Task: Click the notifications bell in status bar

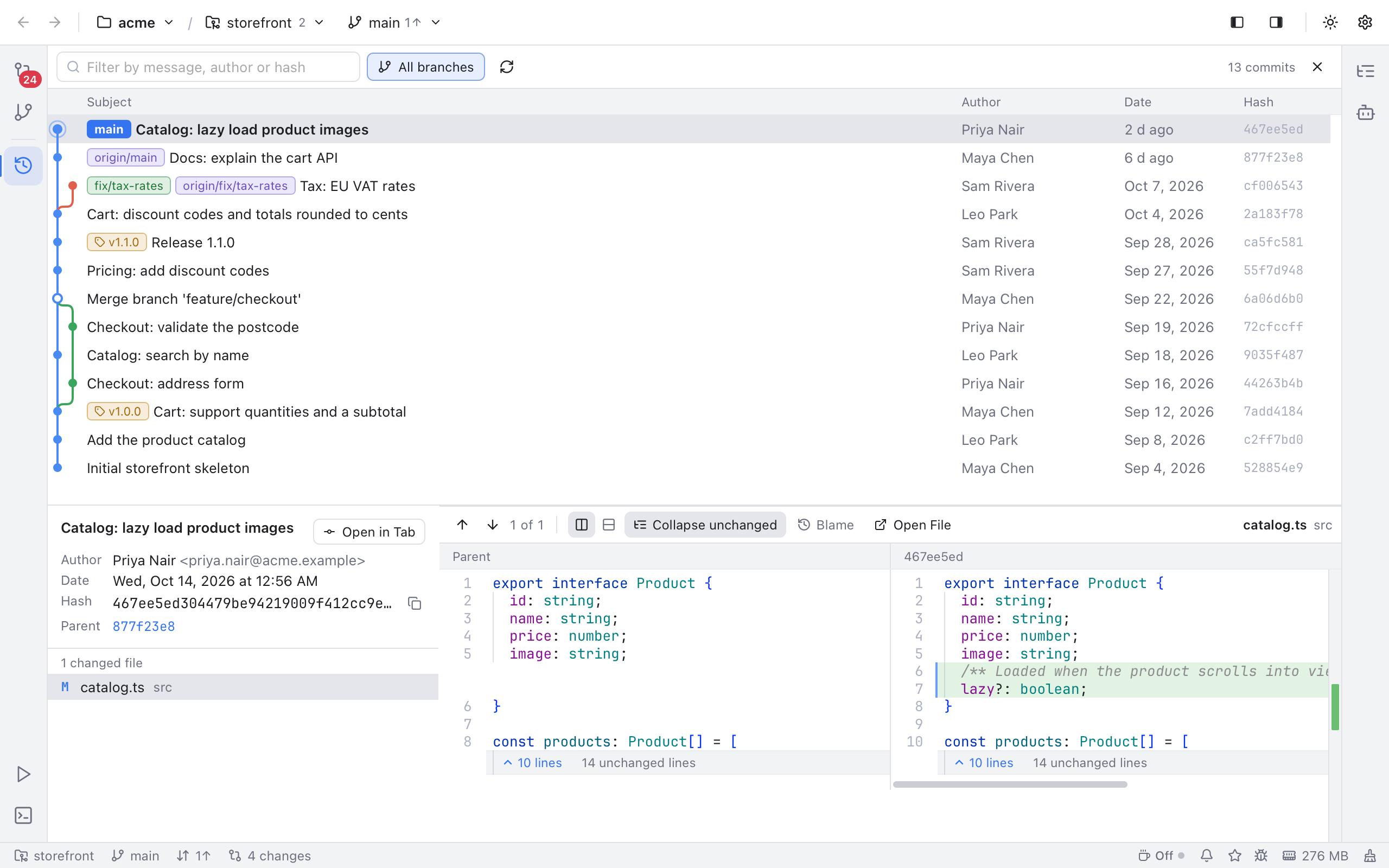Action: (x=1207, y=856)
